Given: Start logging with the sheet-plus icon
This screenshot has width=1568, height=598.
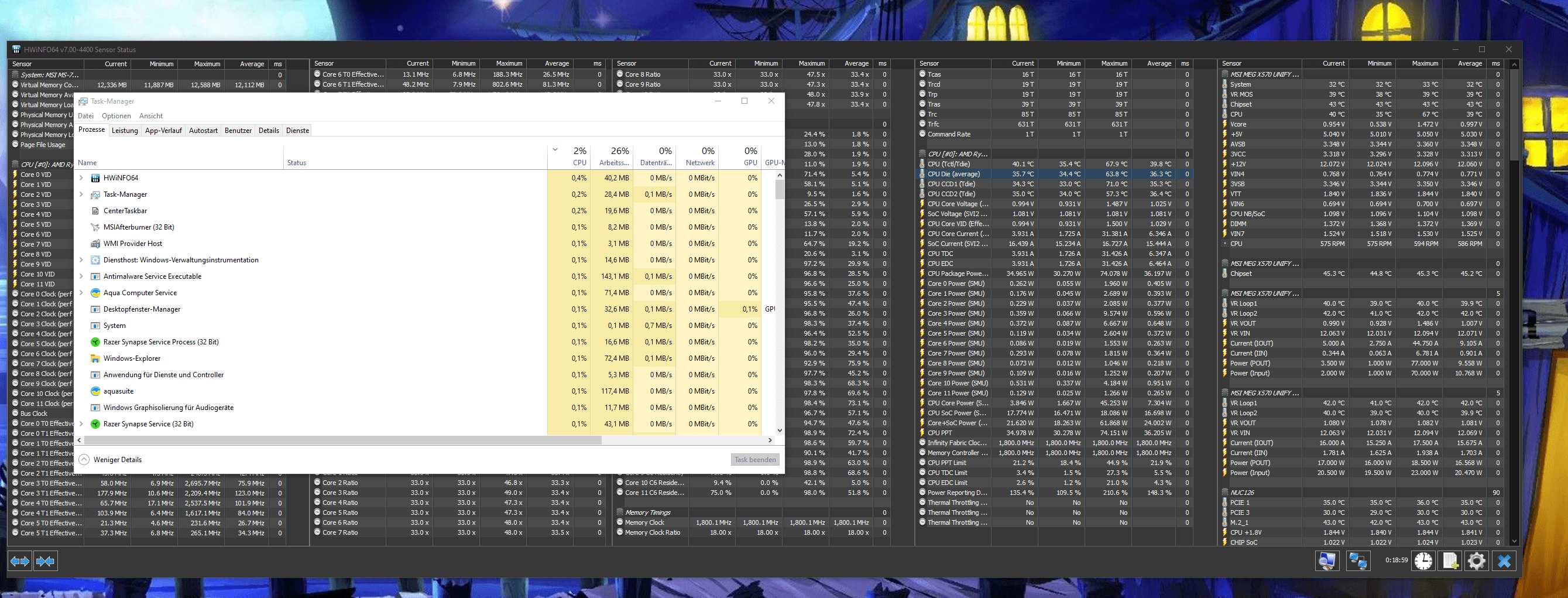Looking at the screenshot, I should tap(1450, 561).
